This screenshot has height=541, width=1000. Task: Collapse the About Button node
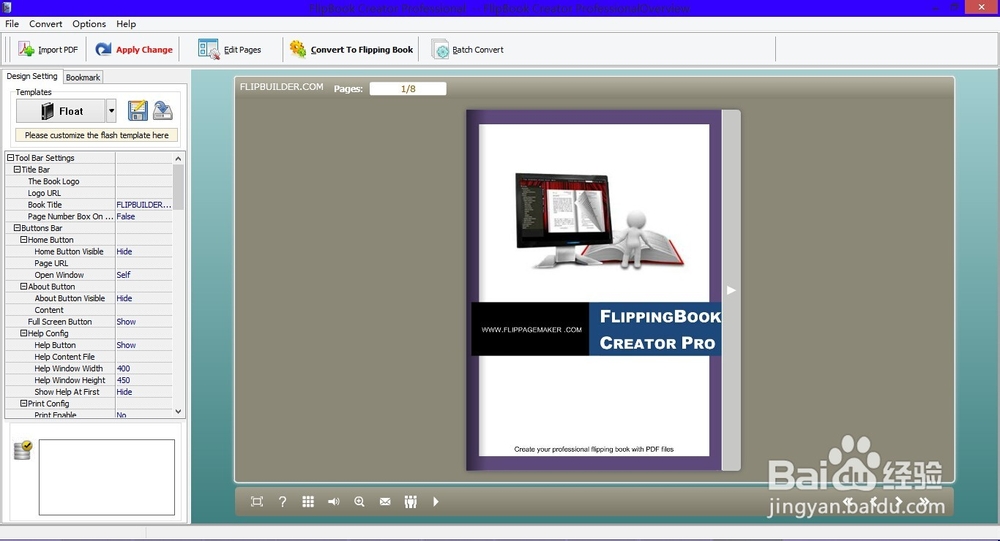coord(24,286)
